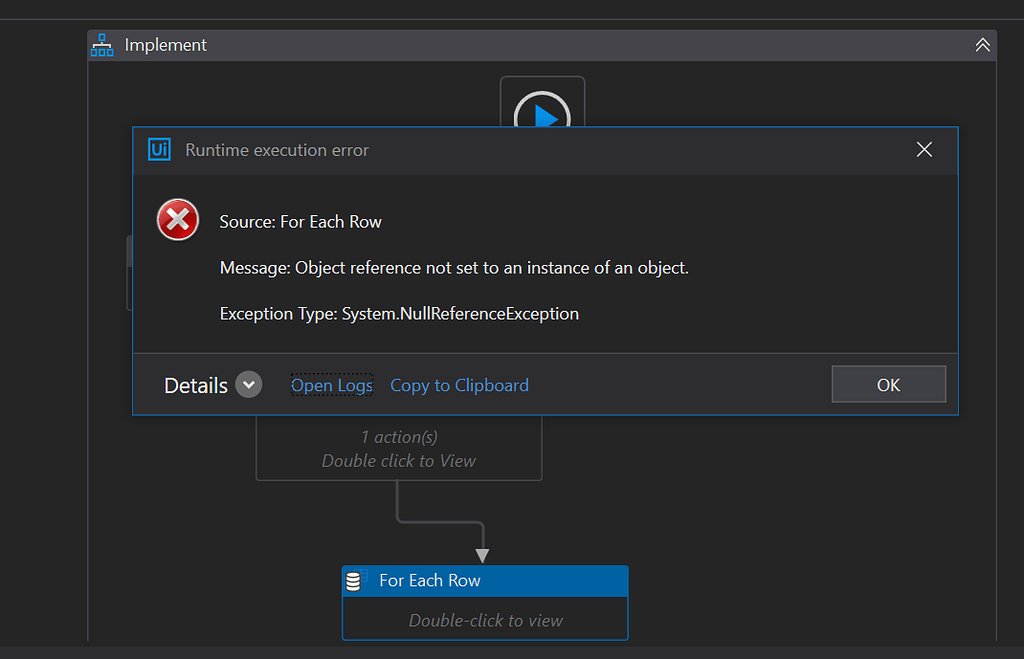
Task: Collapse the Implement panel with double chevron
Action: 982,45
